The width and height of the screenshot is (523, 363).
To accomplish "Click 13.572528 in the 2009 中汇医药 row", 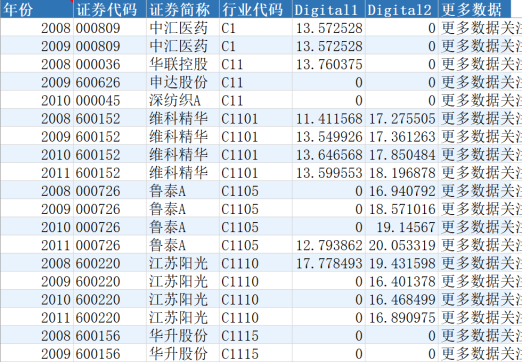I will [x=329, y=46].
